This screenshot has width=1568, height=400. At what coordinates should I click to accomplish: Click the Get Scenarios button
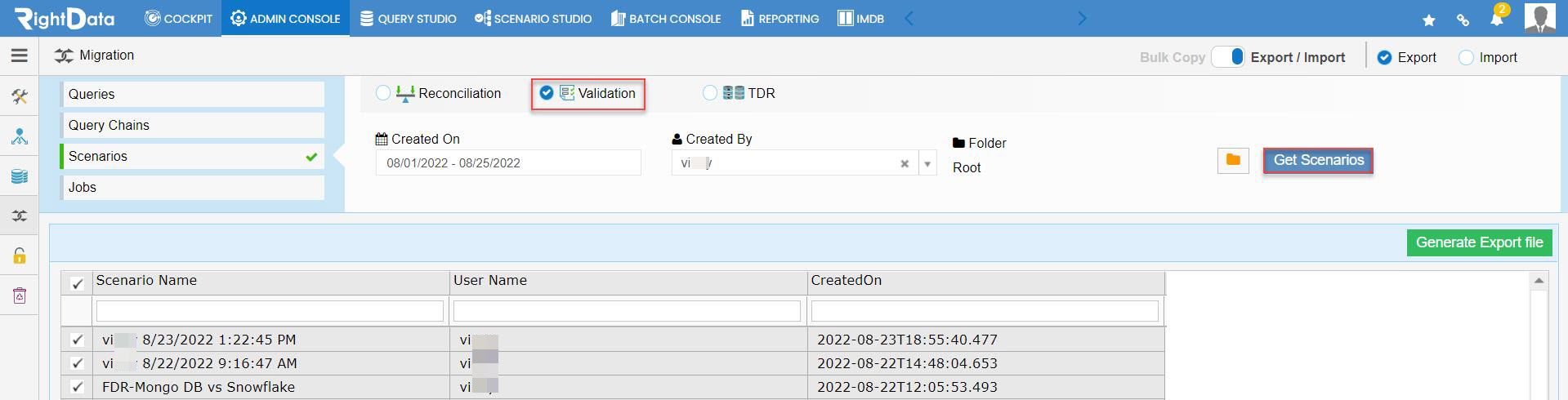[x=1318, y=160]
